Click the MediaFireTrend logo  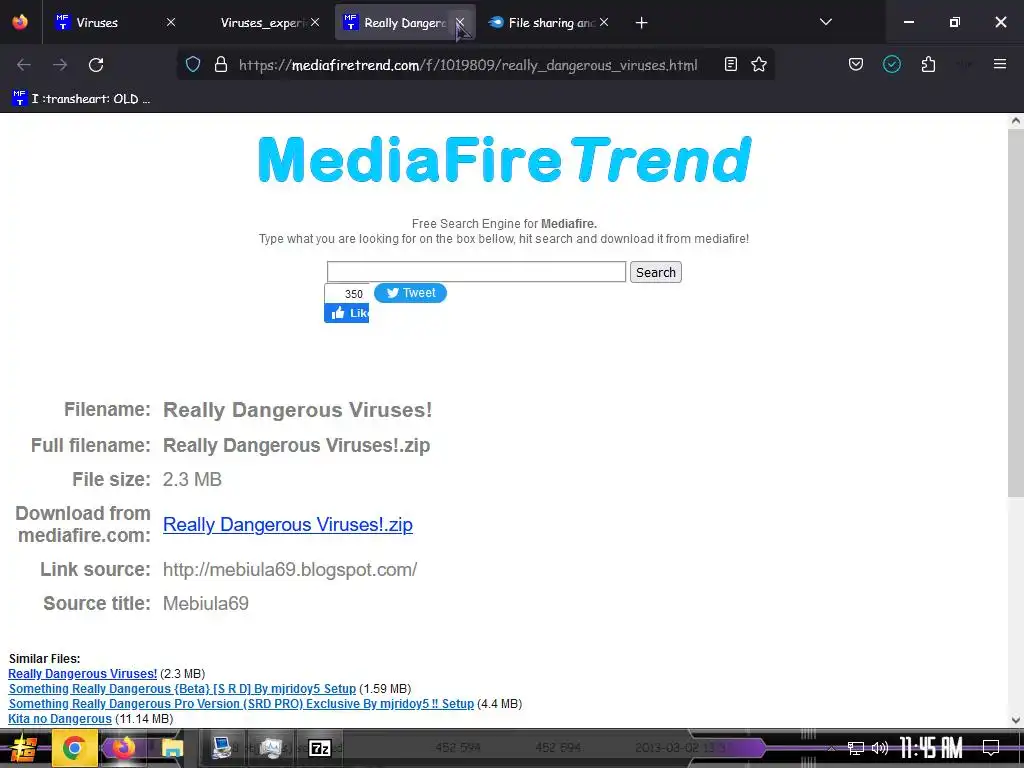pyautogui.click(x=504, y=160)
